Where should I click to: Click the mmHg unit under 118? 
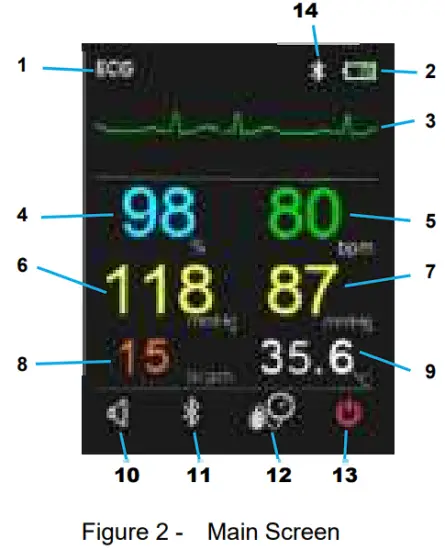click(x=214, y=322)
